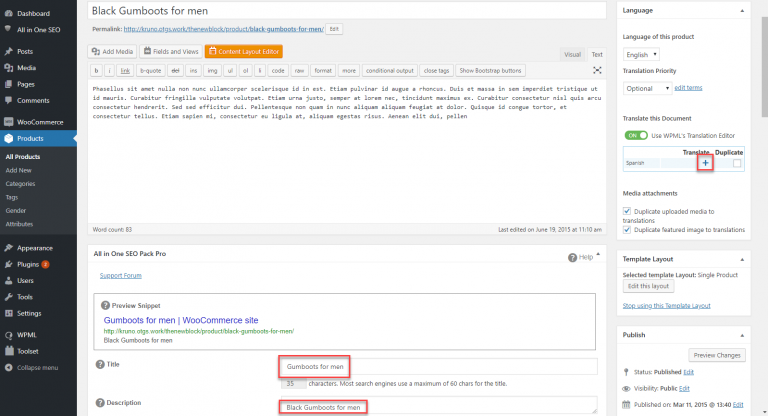Screen dimensions: 768x416
Task: Disable Use WPML's Translation Editor switch
Action: 634,135
